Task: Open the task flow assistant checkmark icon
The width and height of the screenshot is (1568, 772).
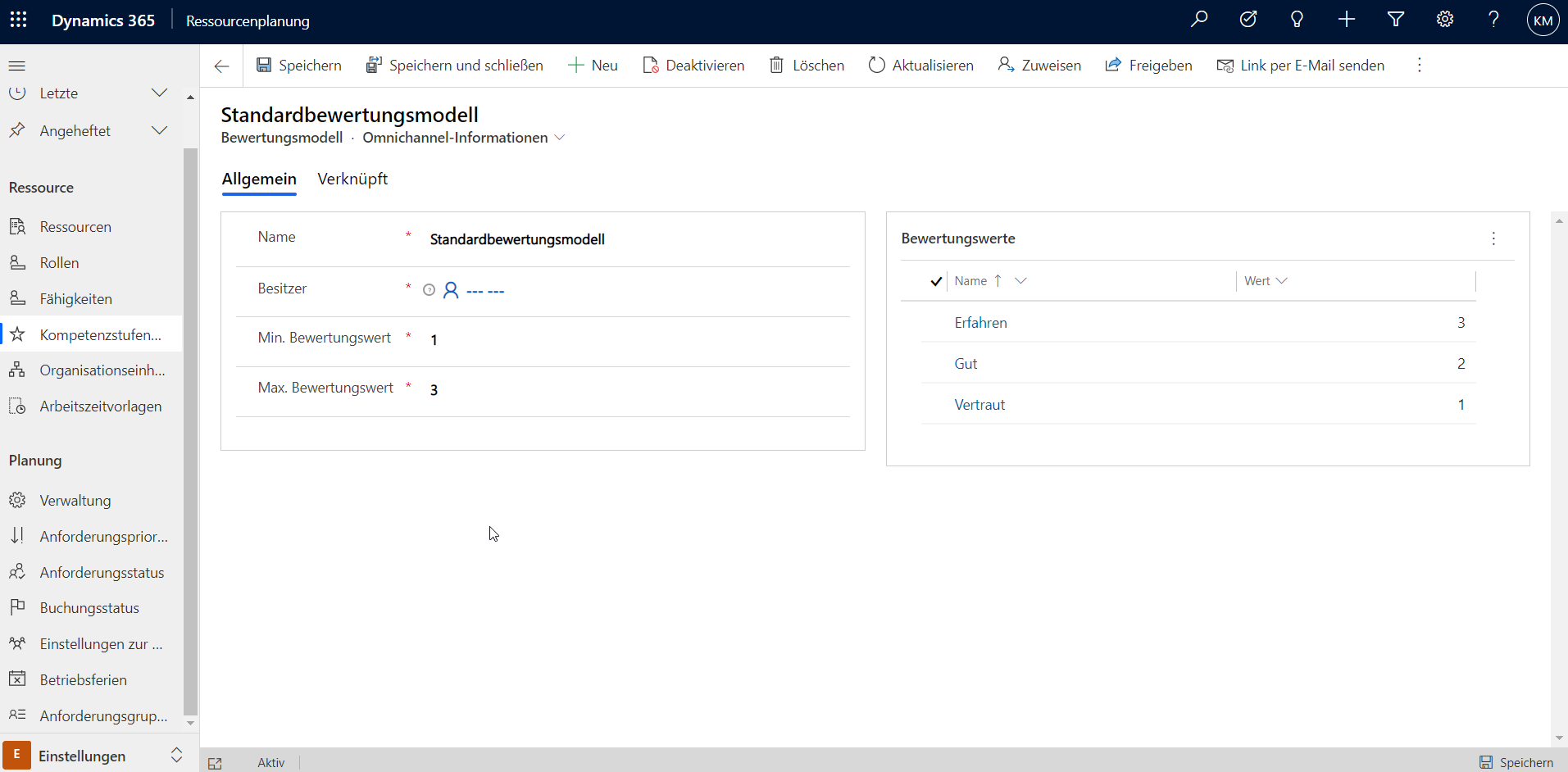Action: [1248, 20]
